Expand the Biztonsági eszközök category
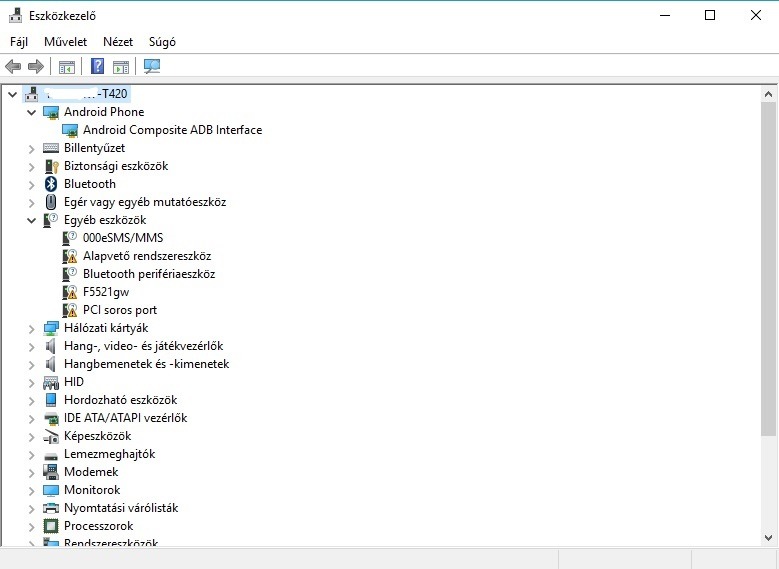 pos(31,166)
